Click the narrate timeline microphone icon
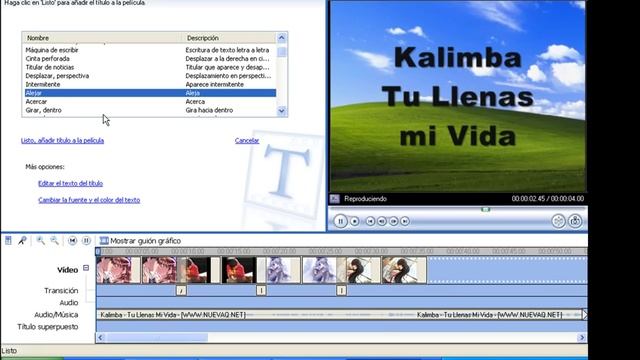 pos(22,240)
